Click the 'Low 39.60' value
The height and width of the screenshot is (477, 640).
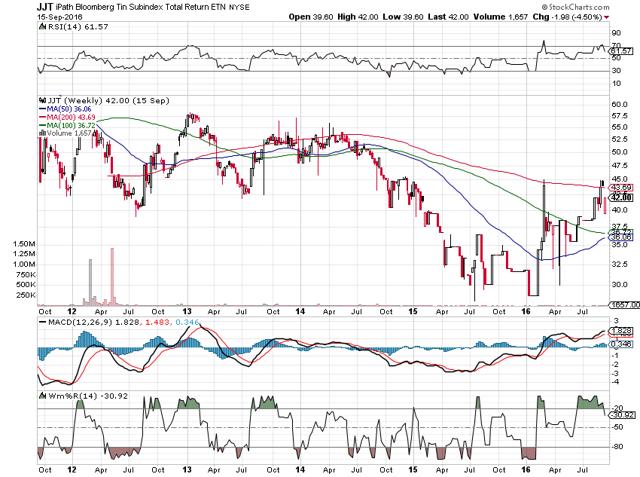point(403,17)
